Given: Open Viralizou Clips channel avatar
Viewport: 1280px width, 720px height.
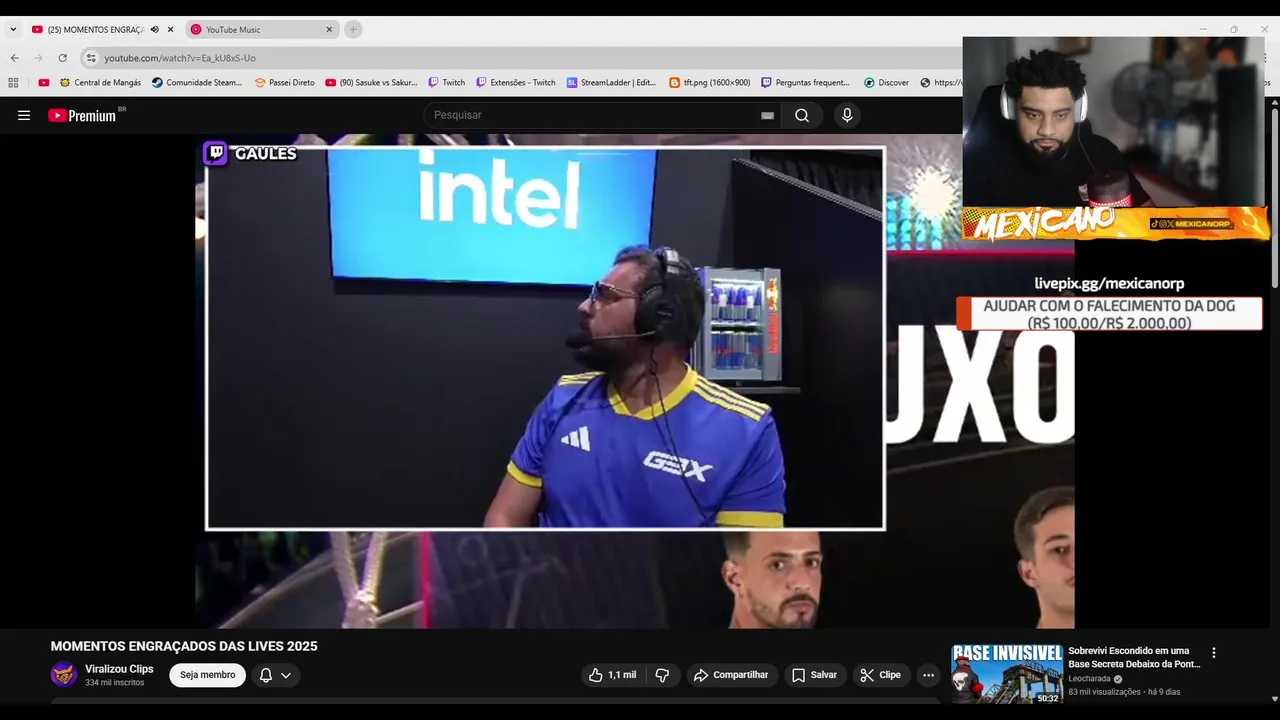Looking at the screenshot, I should pyautogui.click(x=64, y=674).
